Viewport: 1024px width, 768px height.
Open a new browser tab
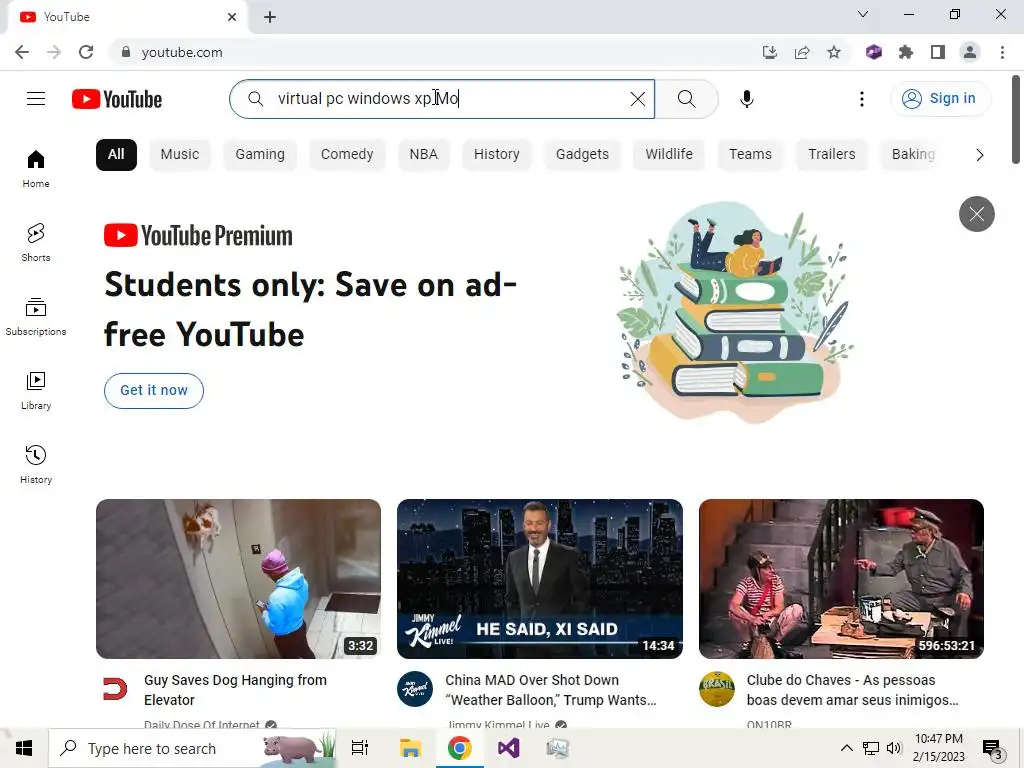click(270, 17)
